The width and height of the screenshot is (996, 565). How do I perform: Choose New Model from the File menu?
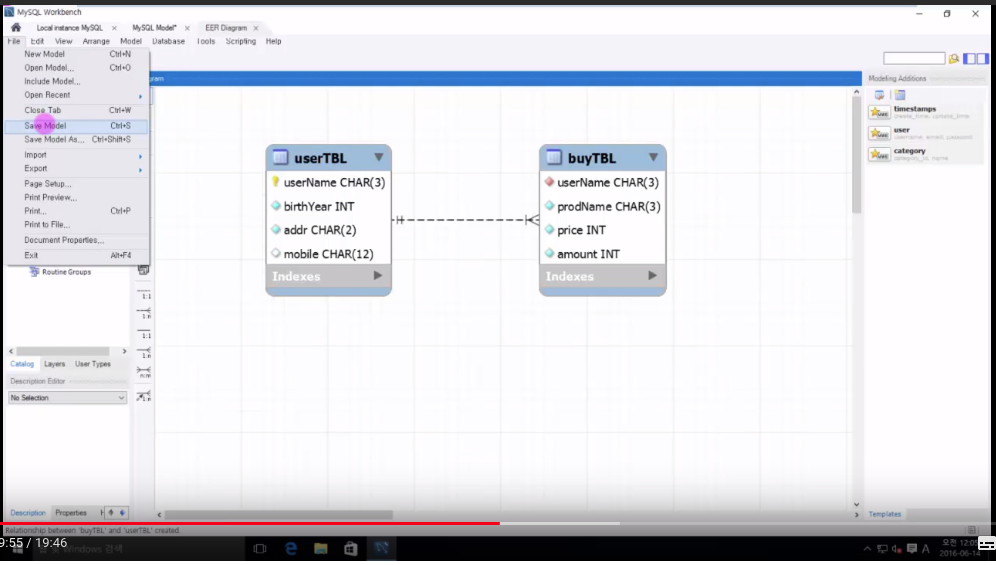tap(76, 54)
